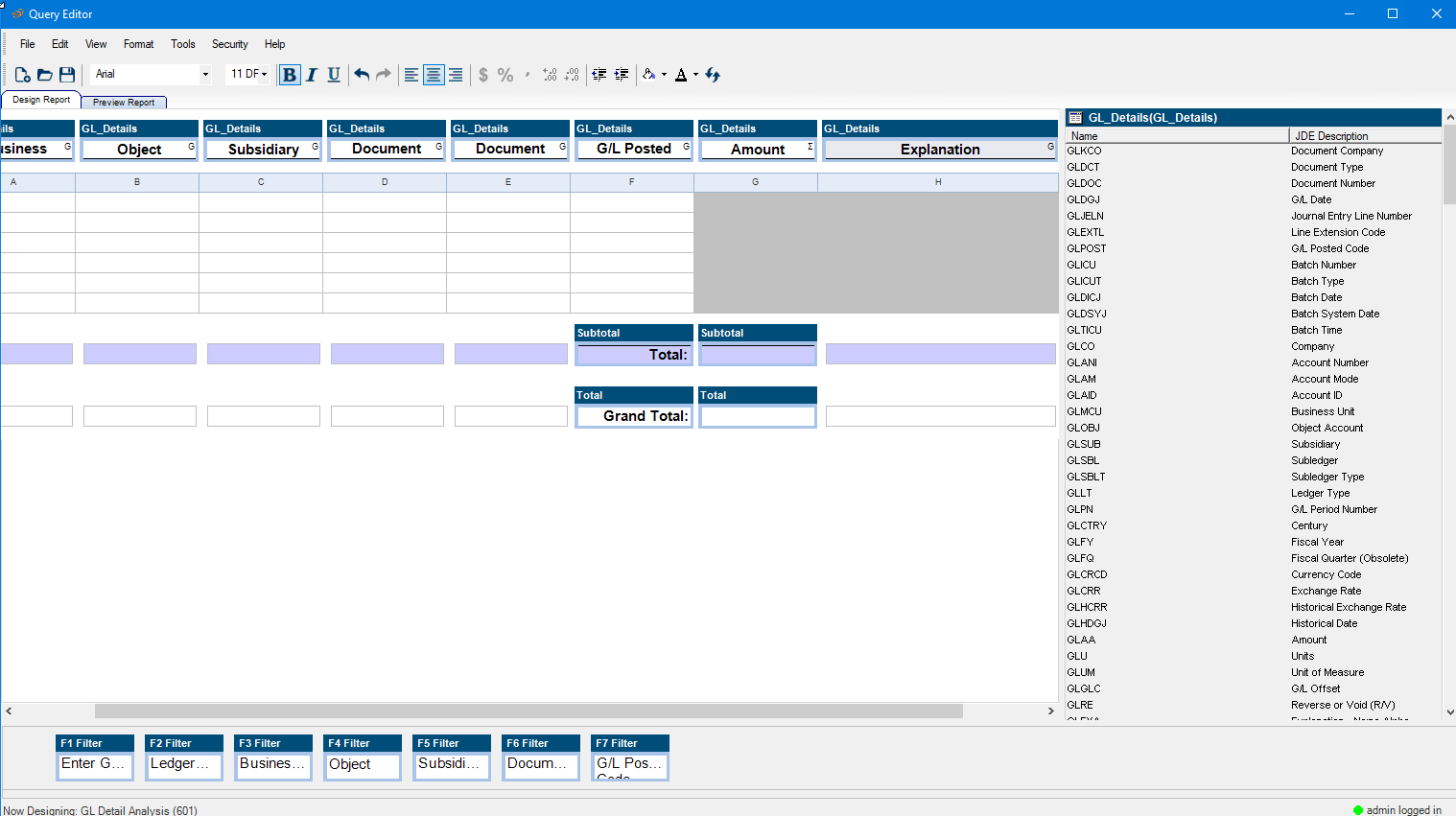Open an existing report with the folder icon
Screen dimensions: 1456x816
pos(44,75)
